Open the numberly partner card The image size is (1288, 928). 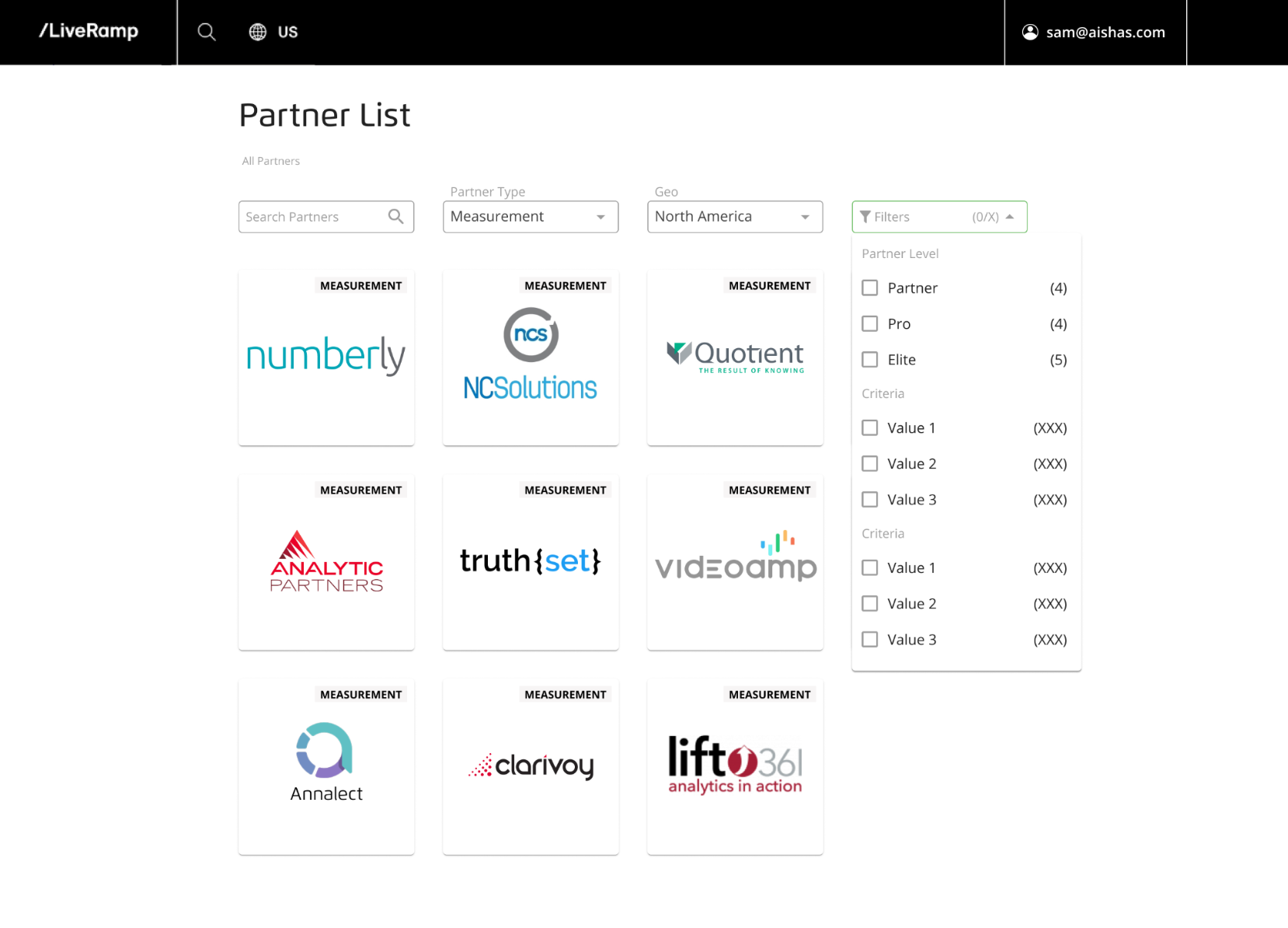(326, 358)
